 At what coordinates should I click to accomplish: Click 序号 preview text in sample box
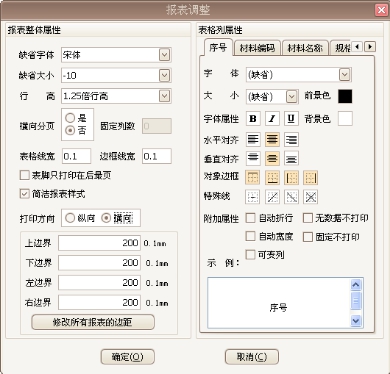pos(278,307)
